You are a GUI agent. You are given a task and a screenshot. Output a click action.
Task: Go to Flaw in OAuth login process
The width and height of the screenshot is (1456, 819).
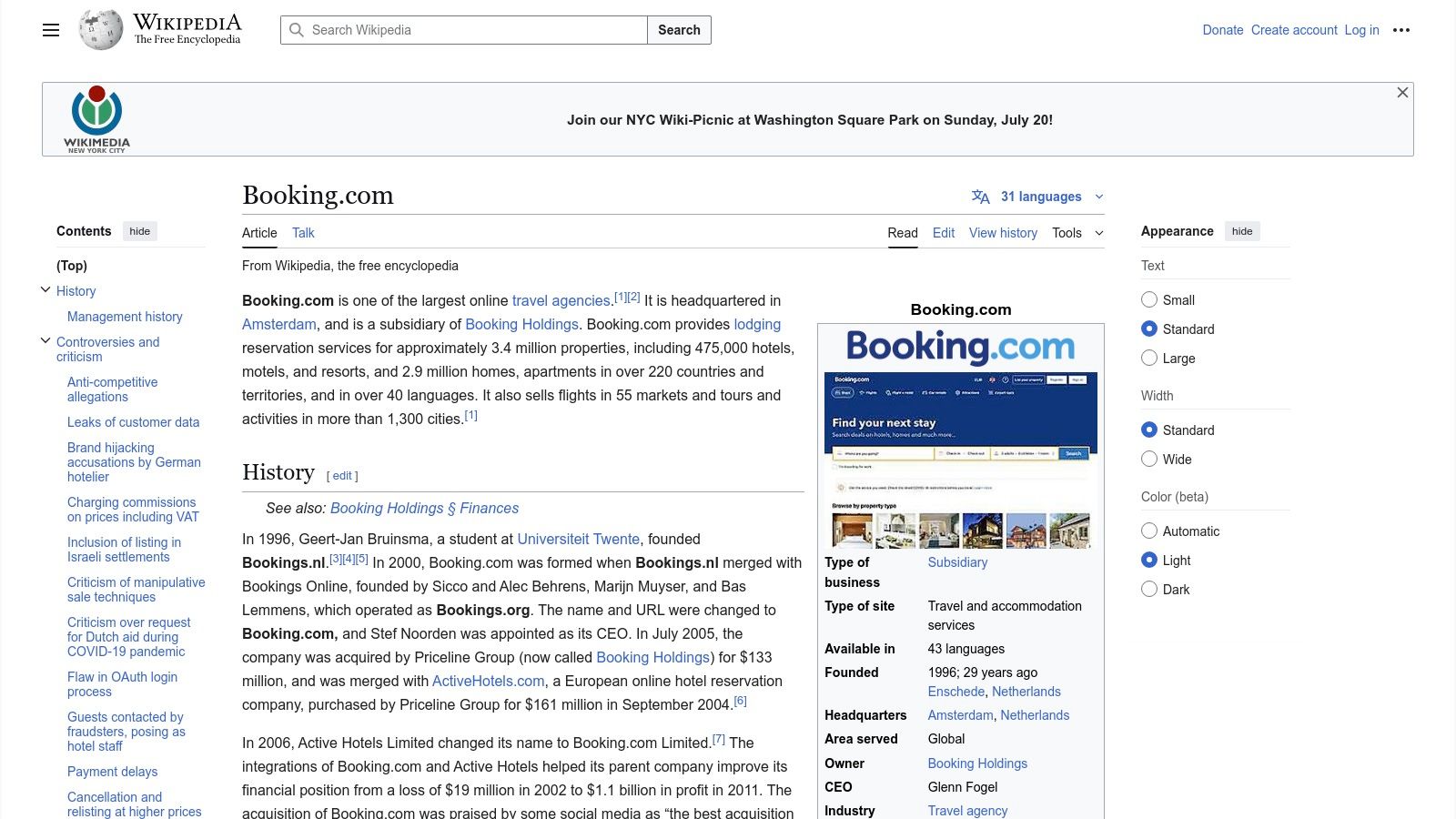tap(122, 684)
